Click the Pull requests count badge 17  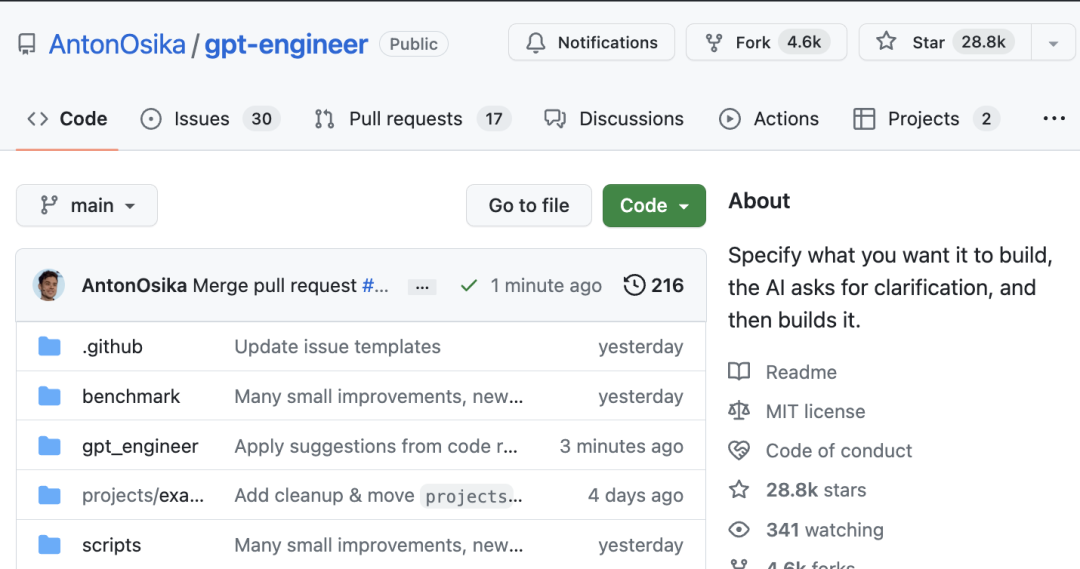tap(494, 118)
